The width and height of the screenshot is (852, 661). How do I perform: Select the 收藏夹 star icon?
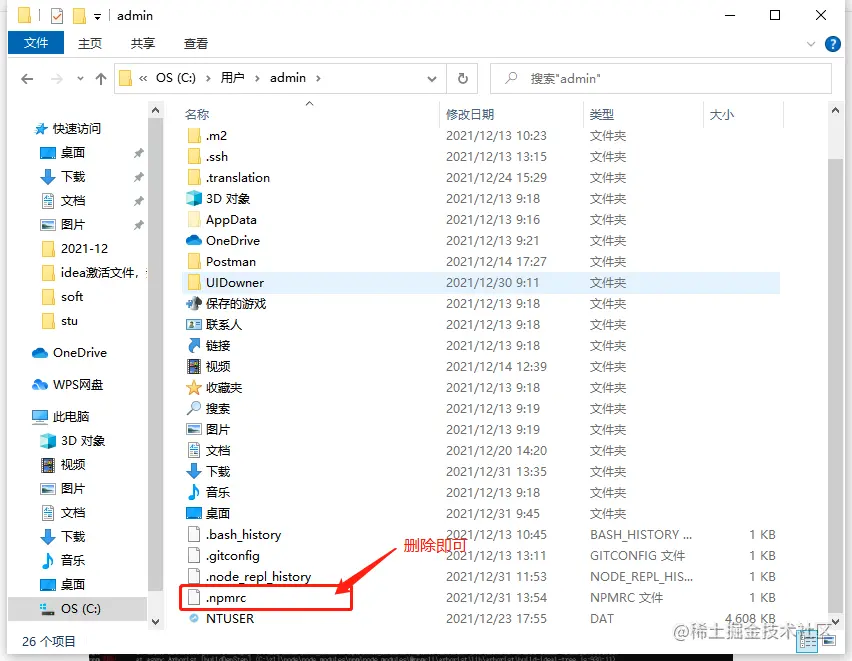coord(194,388)
